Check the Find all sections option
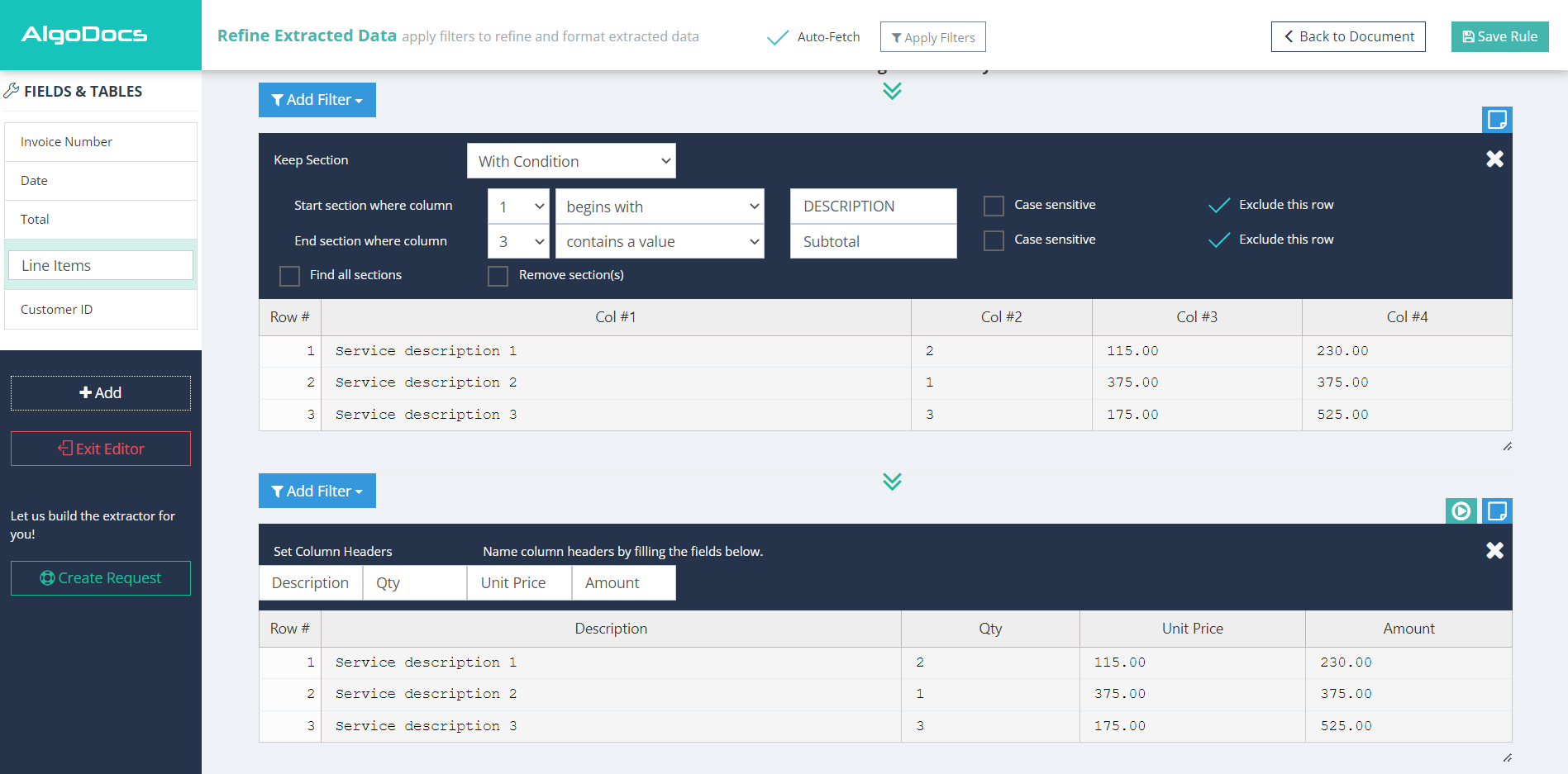 (289, 275)
